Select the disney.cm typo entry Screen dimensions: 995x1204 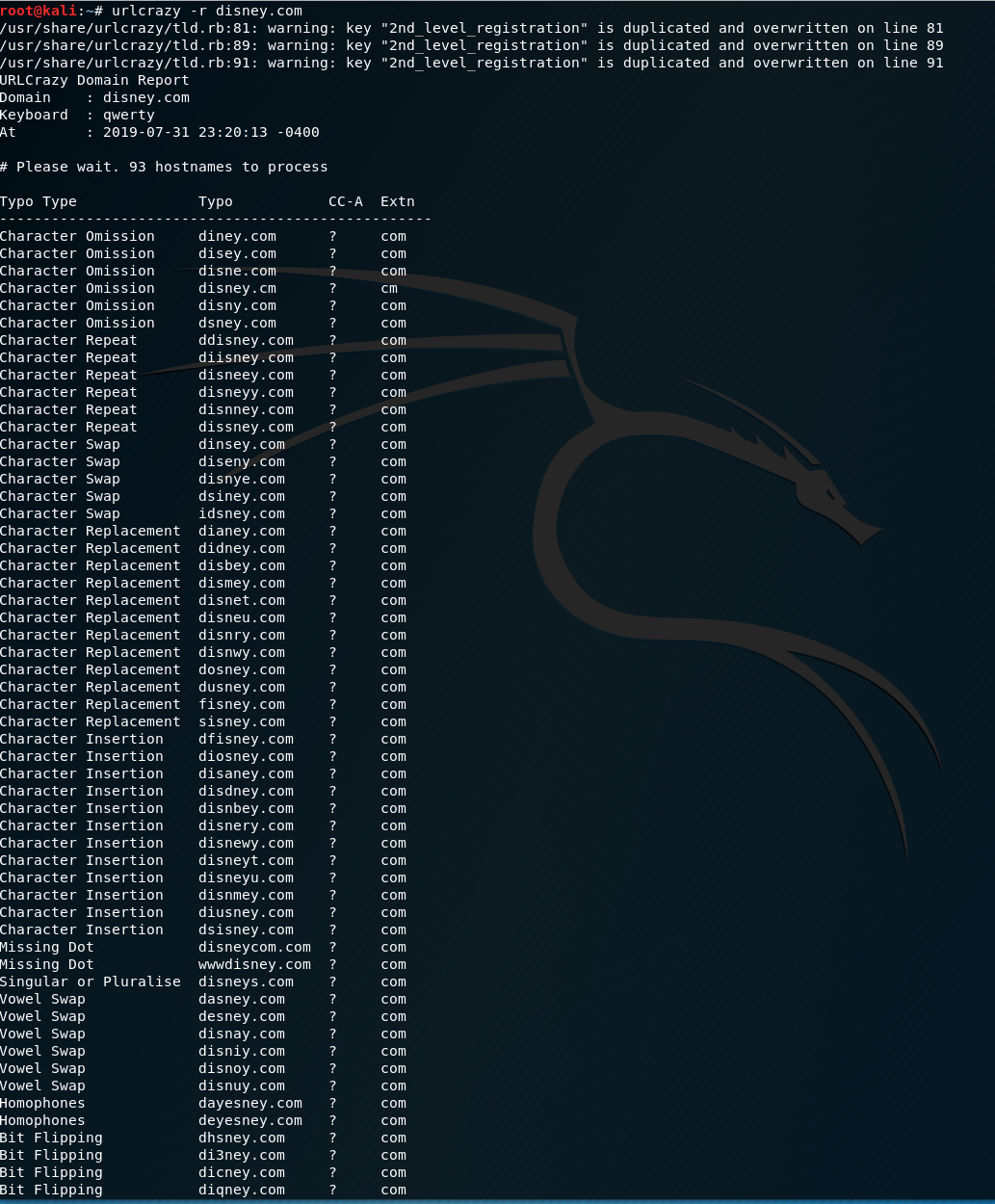[237, 288]
